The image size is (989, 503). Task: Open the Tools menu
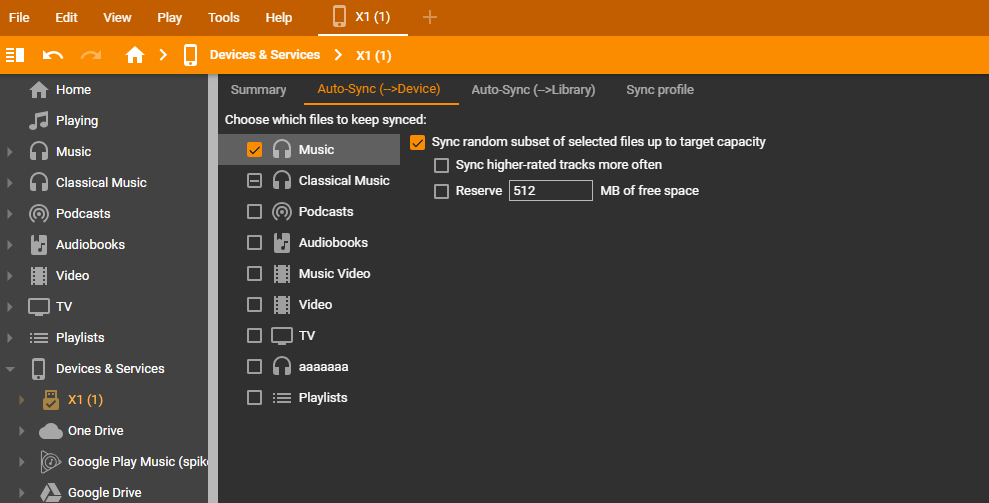tap(224, 17)
